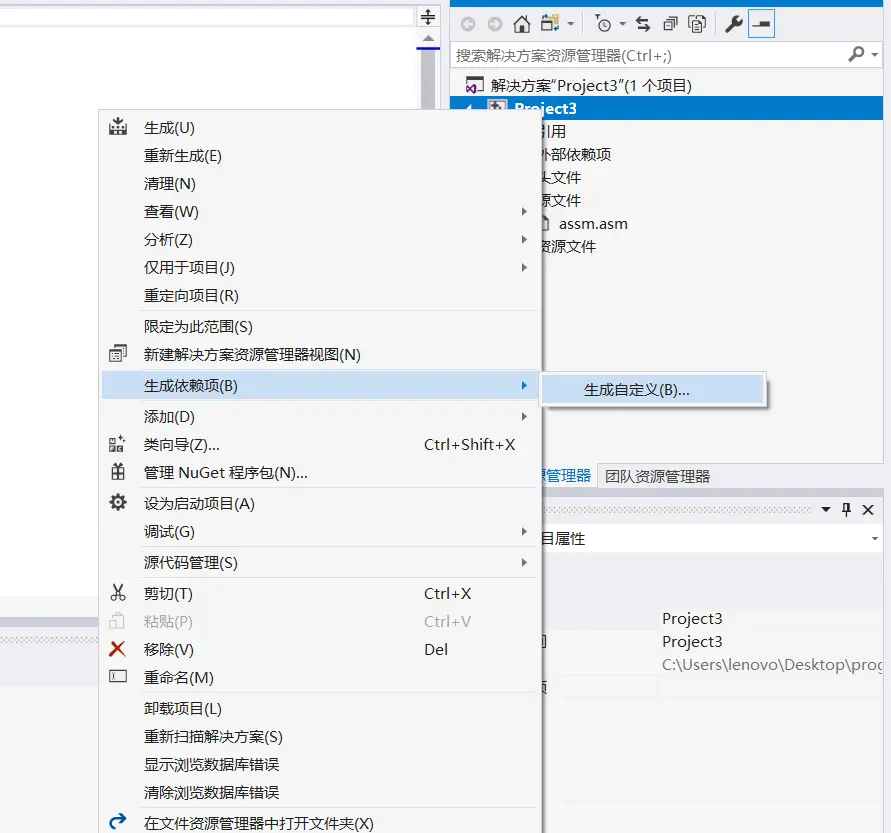Choose 生成(U) from the context menu

click(320, 128)
